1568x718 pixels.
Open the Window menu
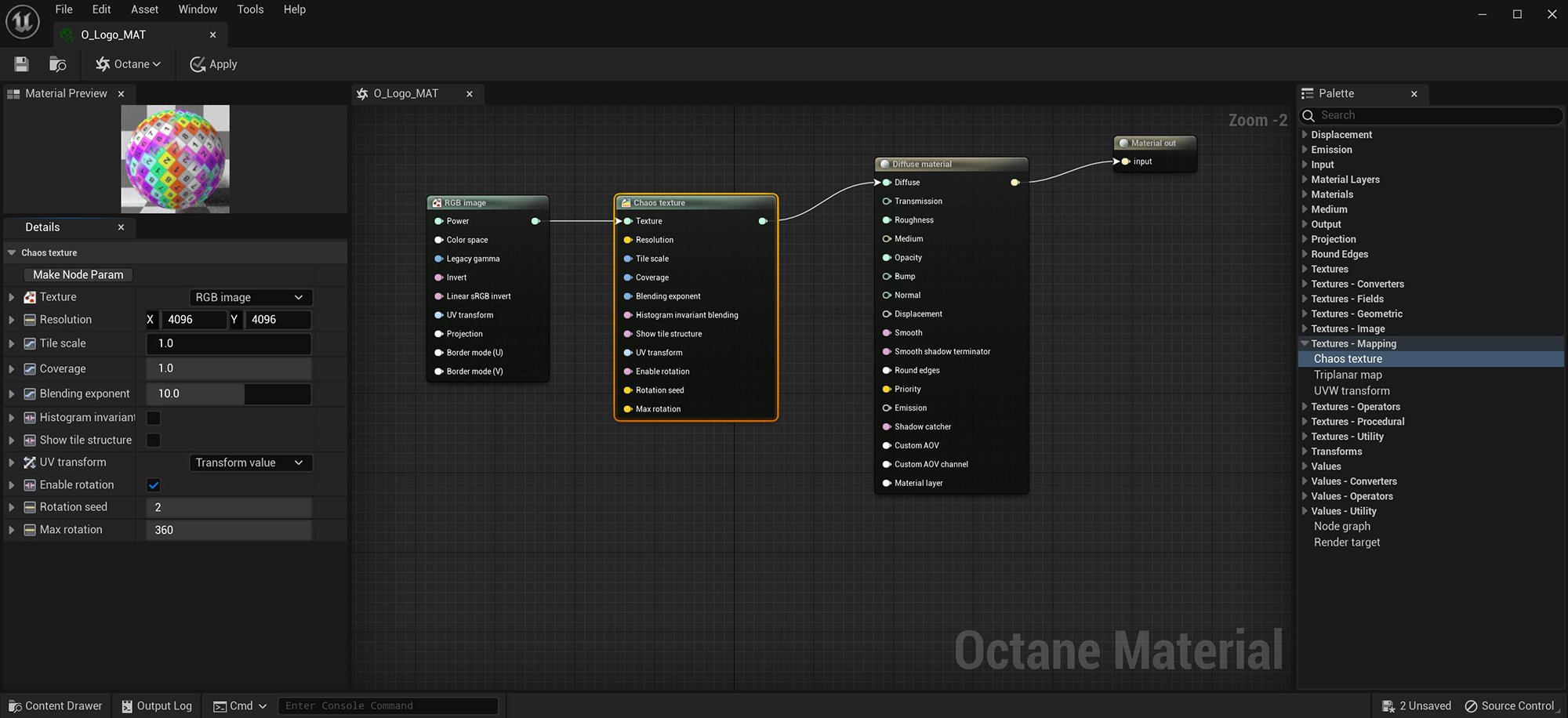click(198, 9)
